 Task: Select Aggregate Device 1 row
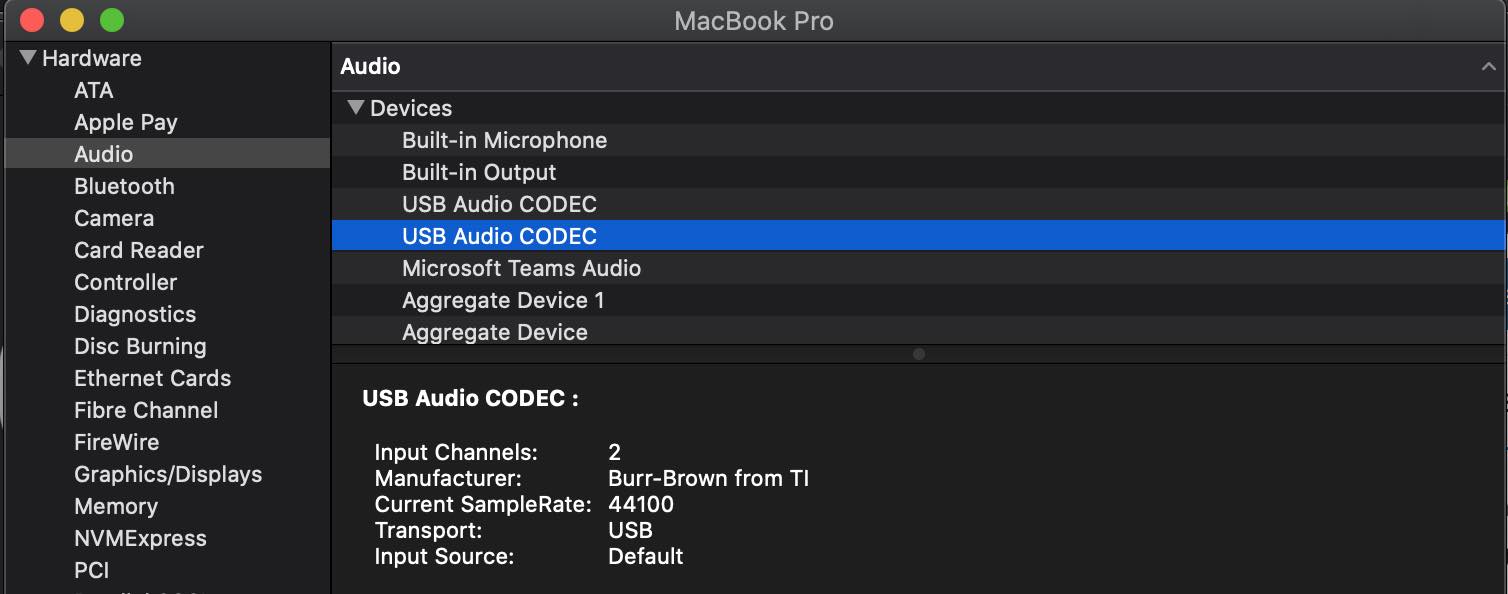coord(918,300)
